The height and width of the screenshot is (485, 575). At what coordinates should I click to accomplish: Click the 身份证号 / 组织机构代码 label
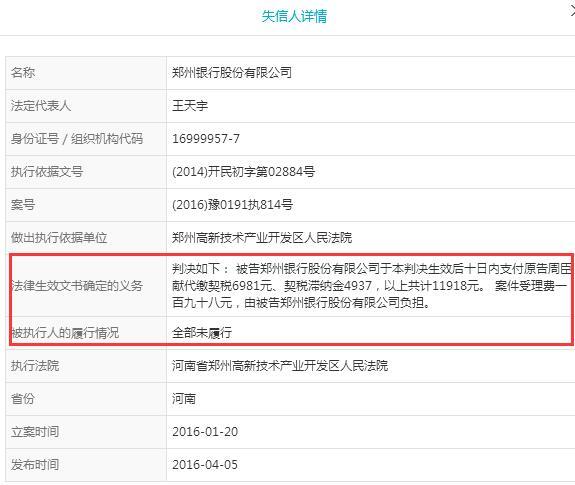77,139
